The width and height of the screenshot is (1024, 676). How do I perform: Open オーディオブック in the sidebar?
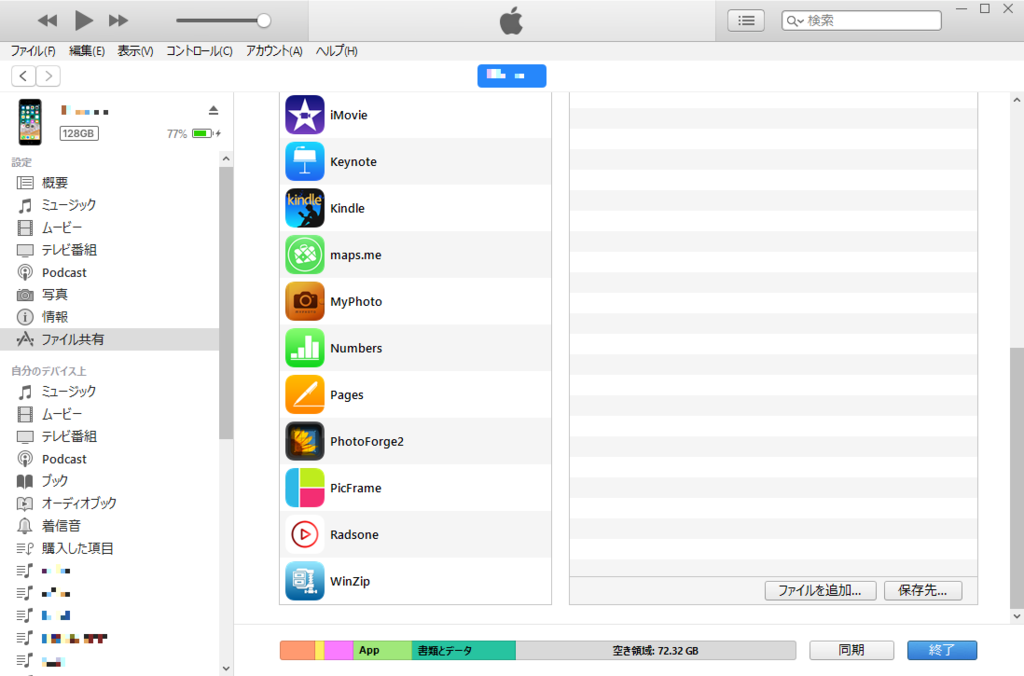click(110, 504)
